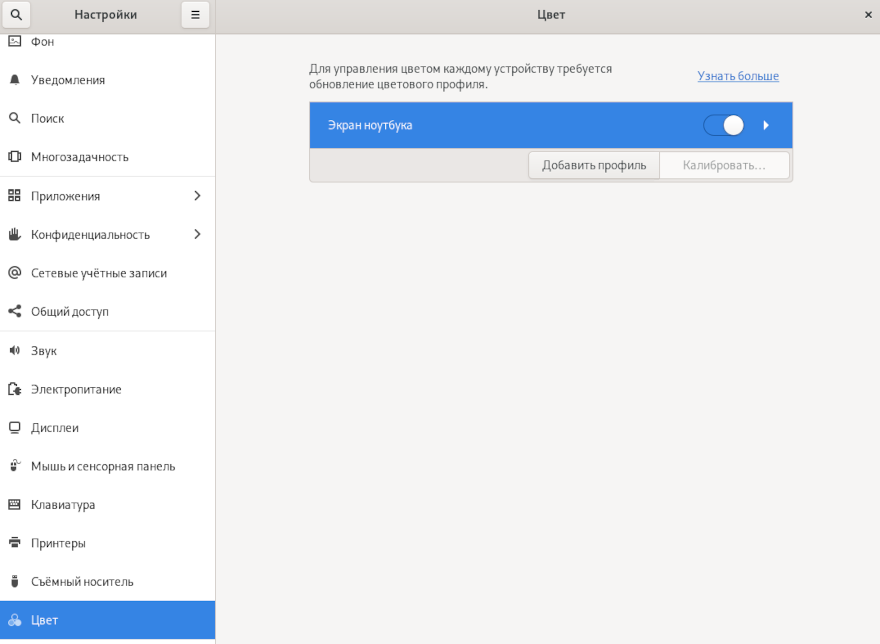This screenshot has height=644, width=880.
Task: Click the printer icon for Принтеры
Action: pos(14,543)
